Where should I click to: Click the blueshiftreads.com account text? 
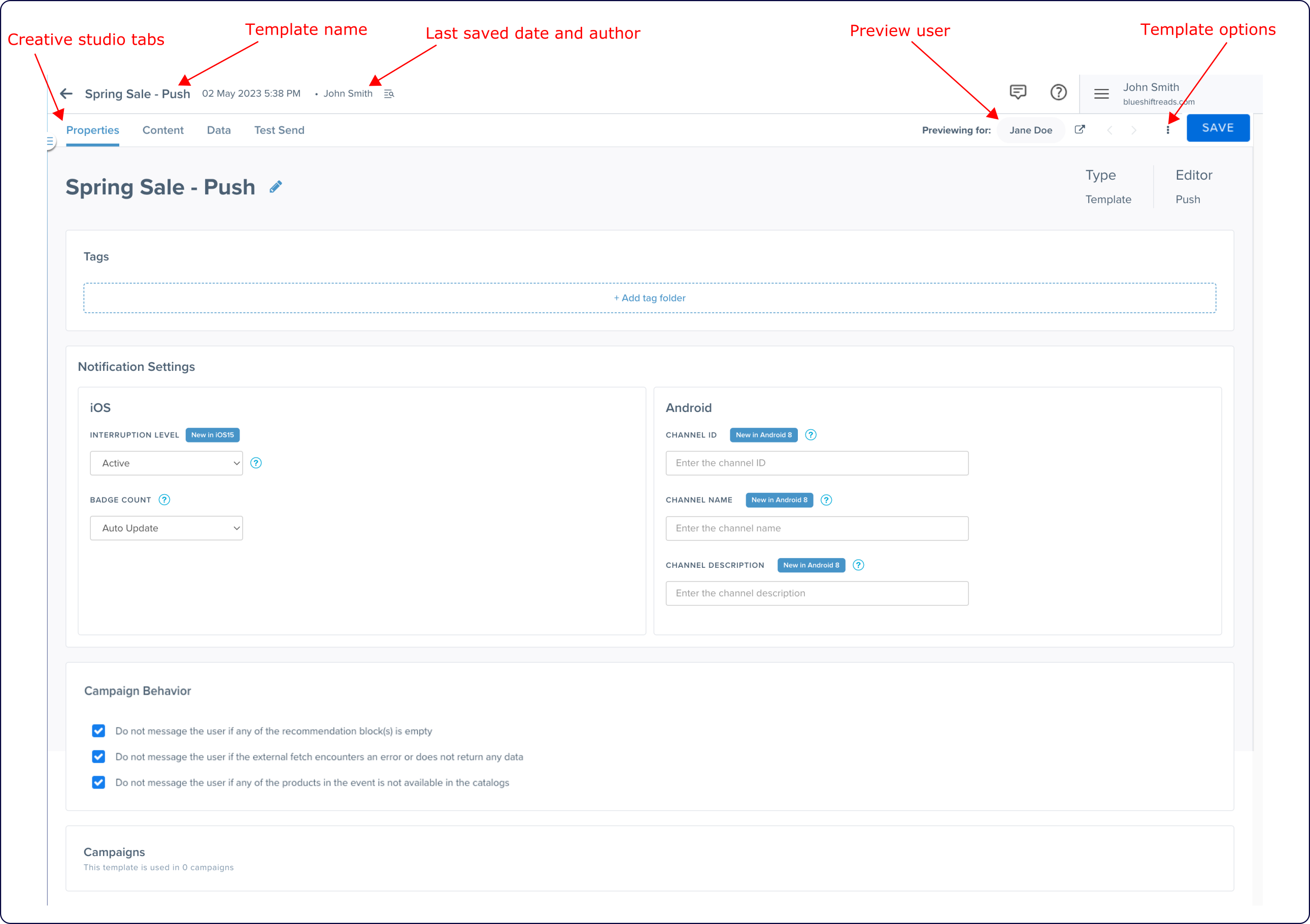pyautogui.click(x=1158, y=101)
